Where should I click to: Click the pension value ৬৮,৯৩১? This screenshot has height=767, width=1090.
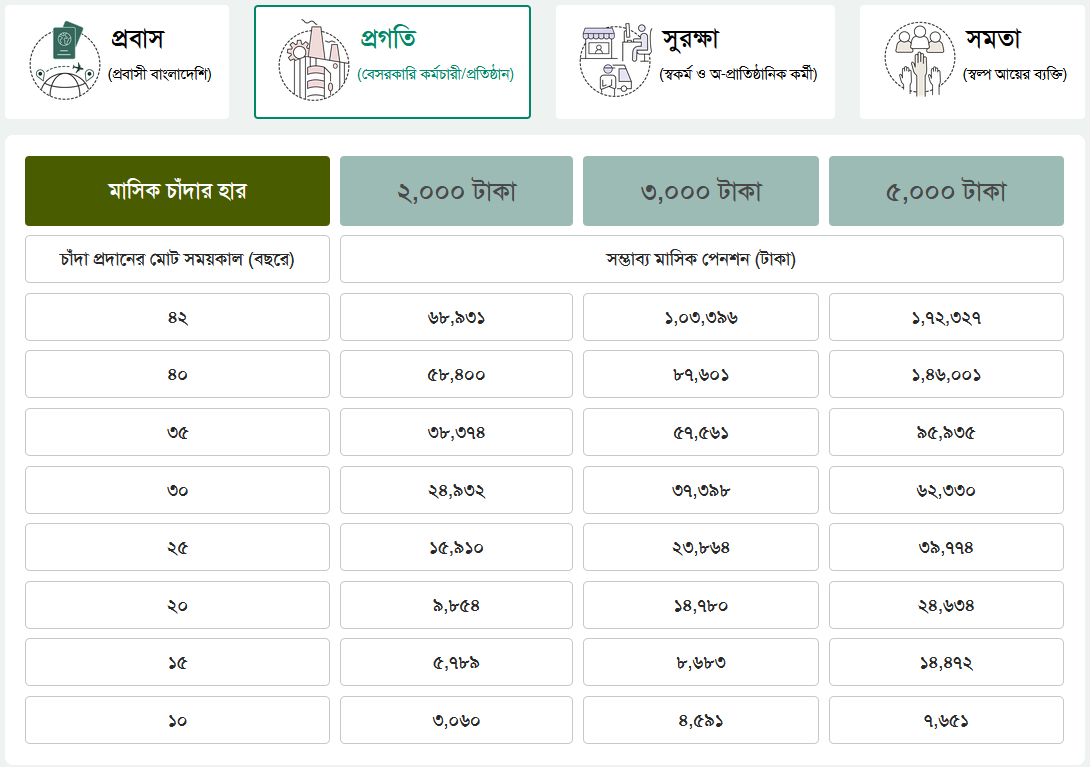[x=456, y=317]
